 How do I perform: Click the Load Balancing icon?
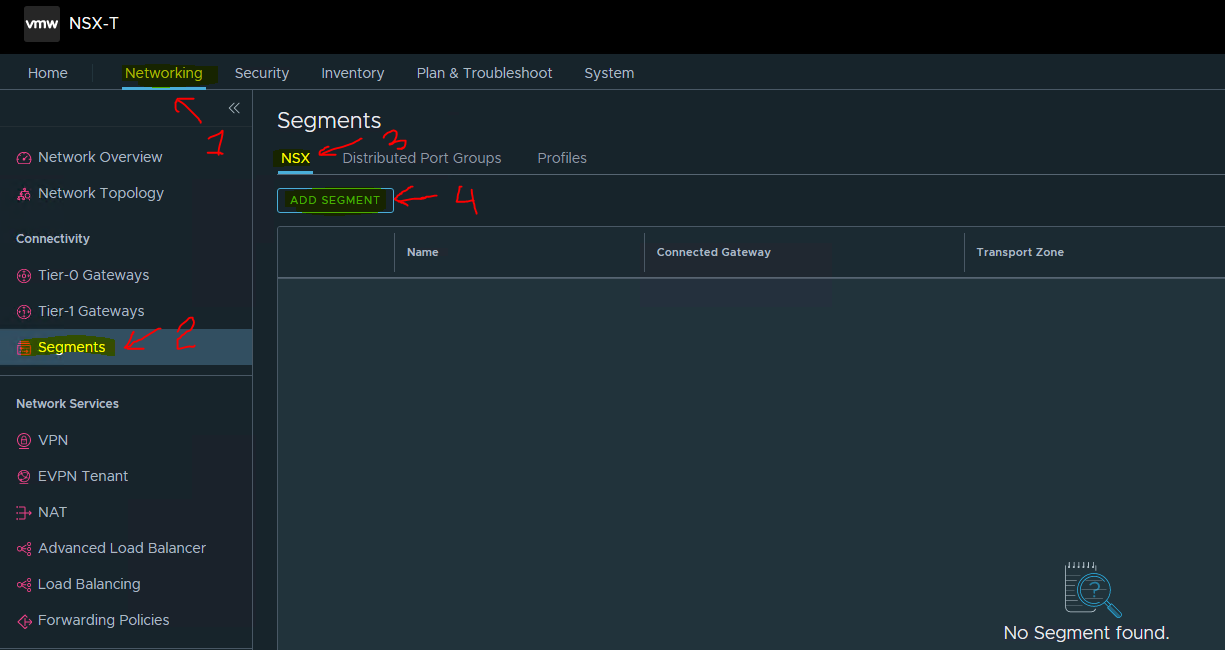pos(24,585)
